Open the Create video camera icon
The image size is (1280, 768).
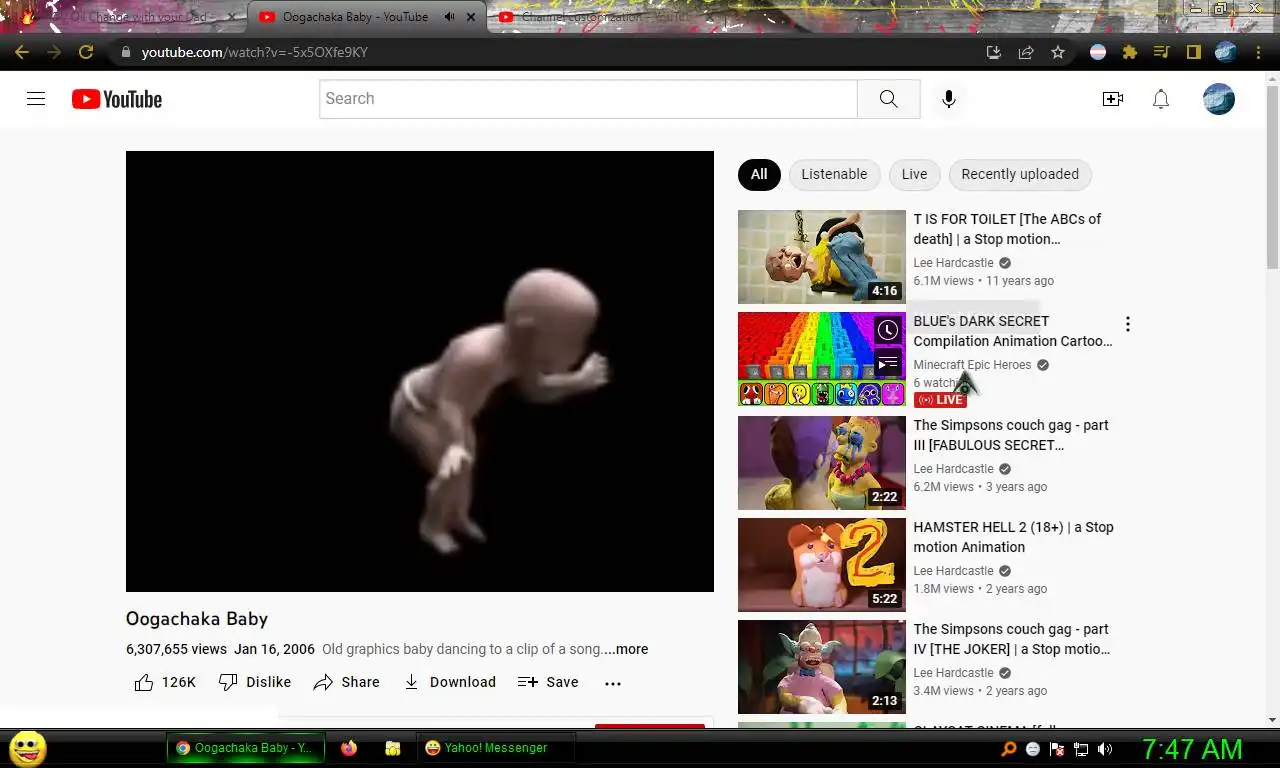click(x=1112, y=99)
